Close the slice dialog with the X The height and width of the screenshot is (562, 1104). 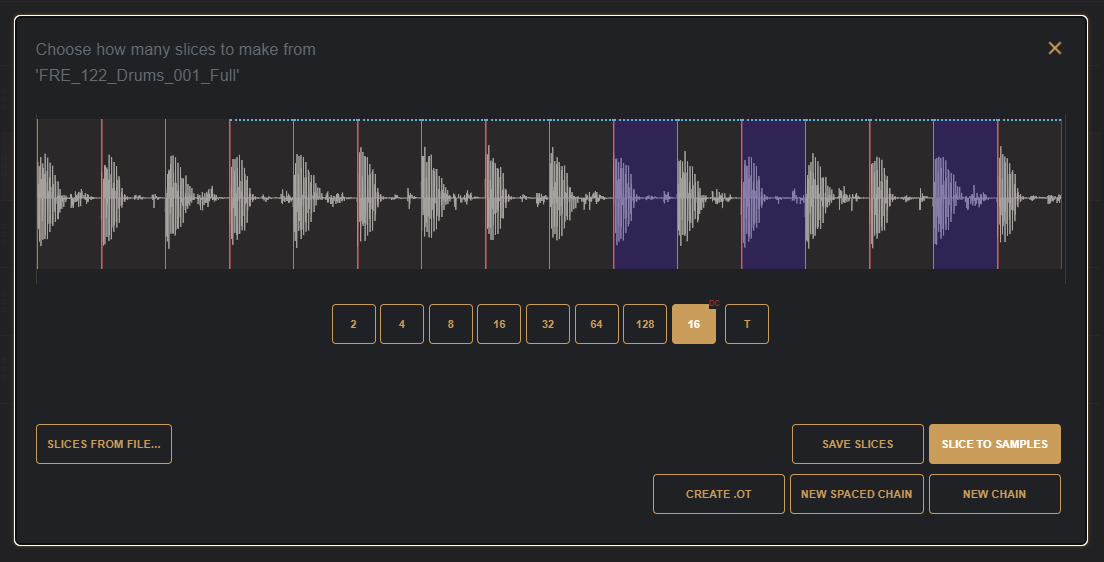pos(1054,48)
